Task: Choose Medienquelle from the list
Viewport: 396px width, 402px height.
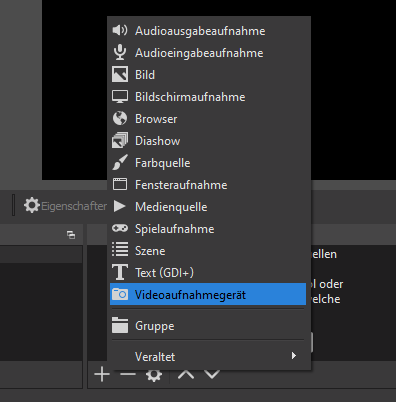Action: (208, 207)
